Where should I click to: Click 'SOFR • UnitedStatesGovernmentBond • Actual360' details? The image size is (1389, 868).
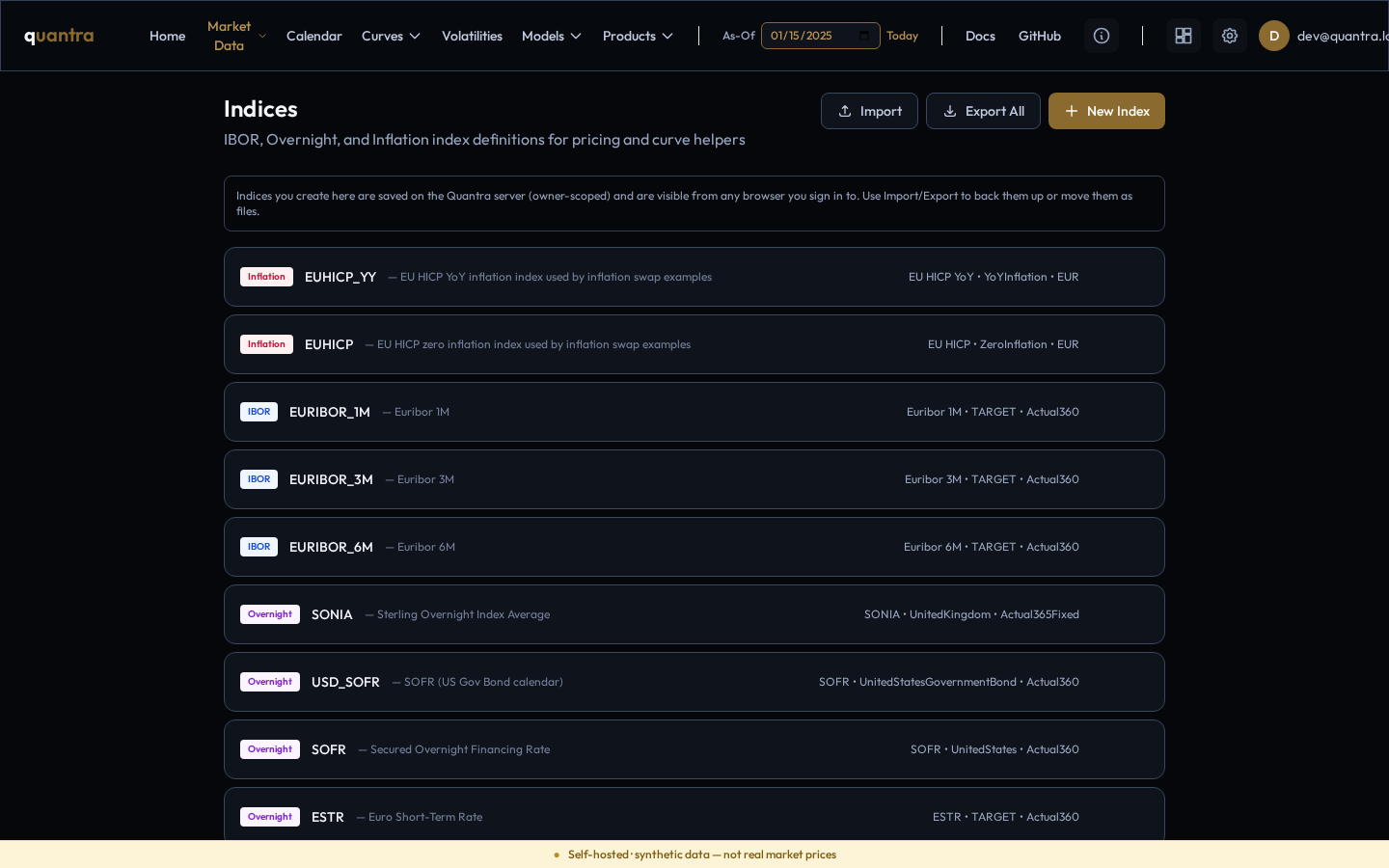click(949, 682)
